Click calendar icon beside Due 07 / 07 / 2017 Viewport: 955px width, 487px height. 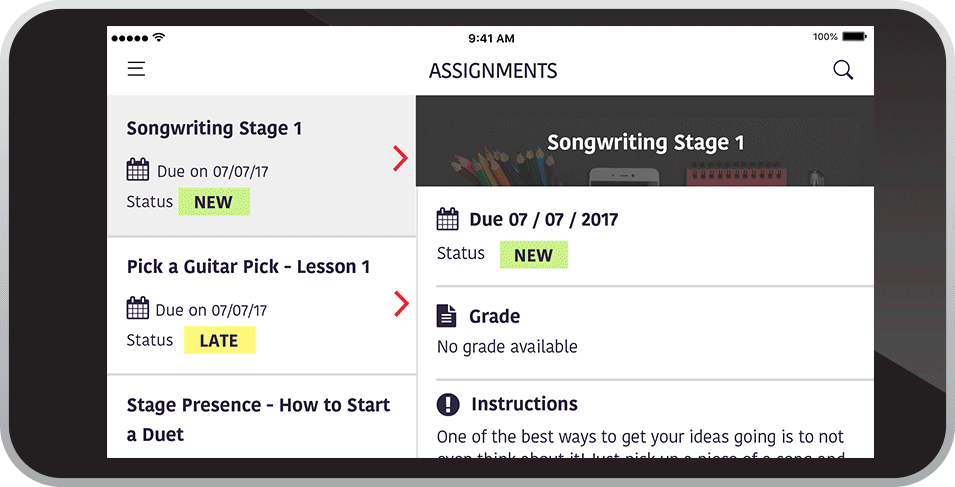point(448,219)
